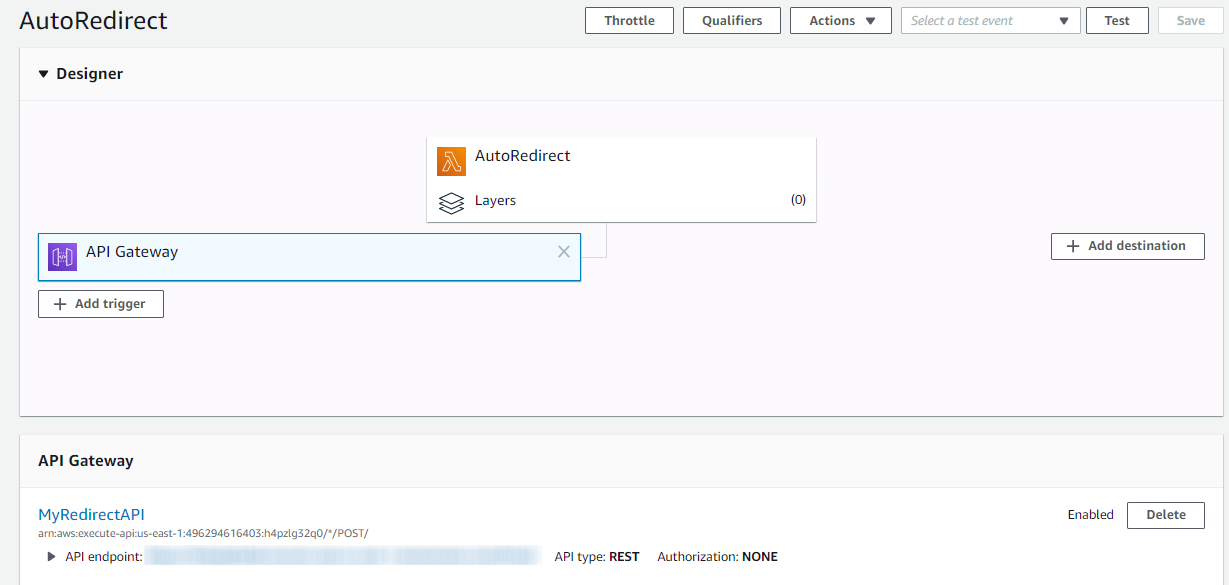
Task: Click the Enabled status text
Action: 1090,515
